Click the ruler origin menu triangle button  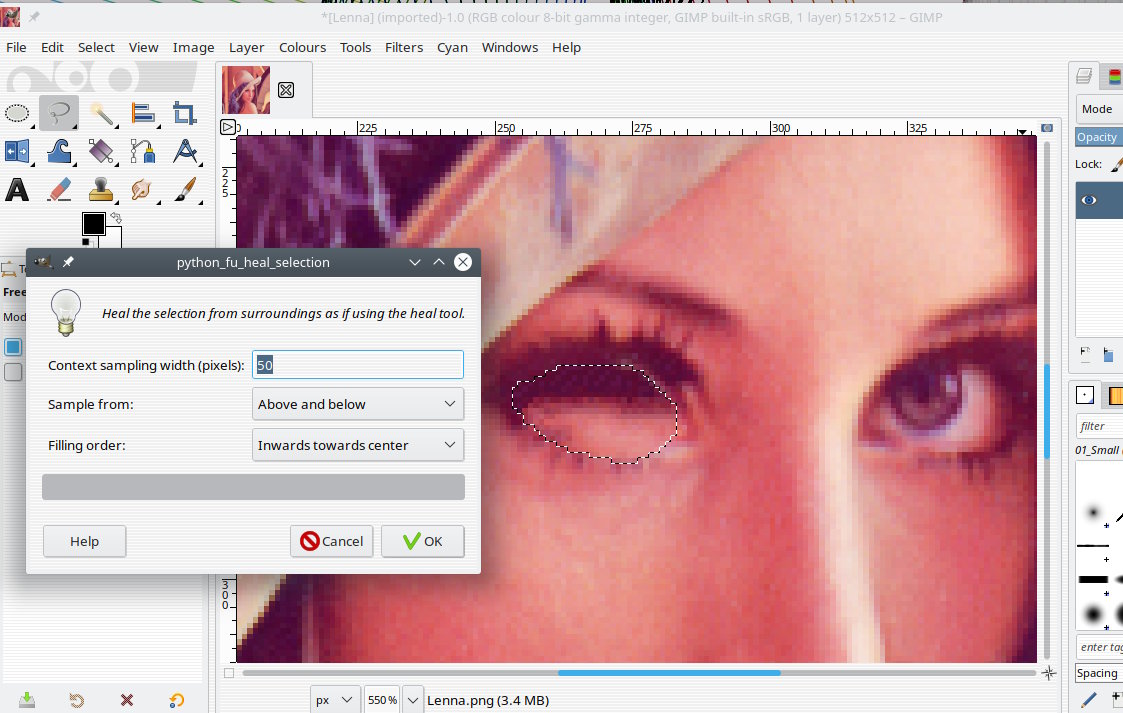228,127
